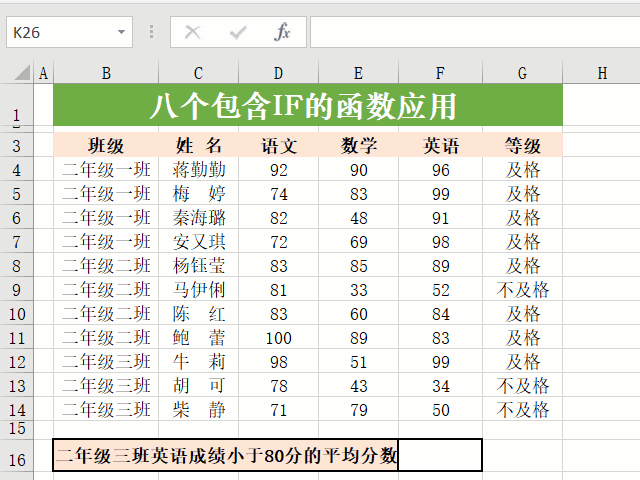
Task: Click 不及格 grade in 柴 静 row
Action: (x=522, y=409)
